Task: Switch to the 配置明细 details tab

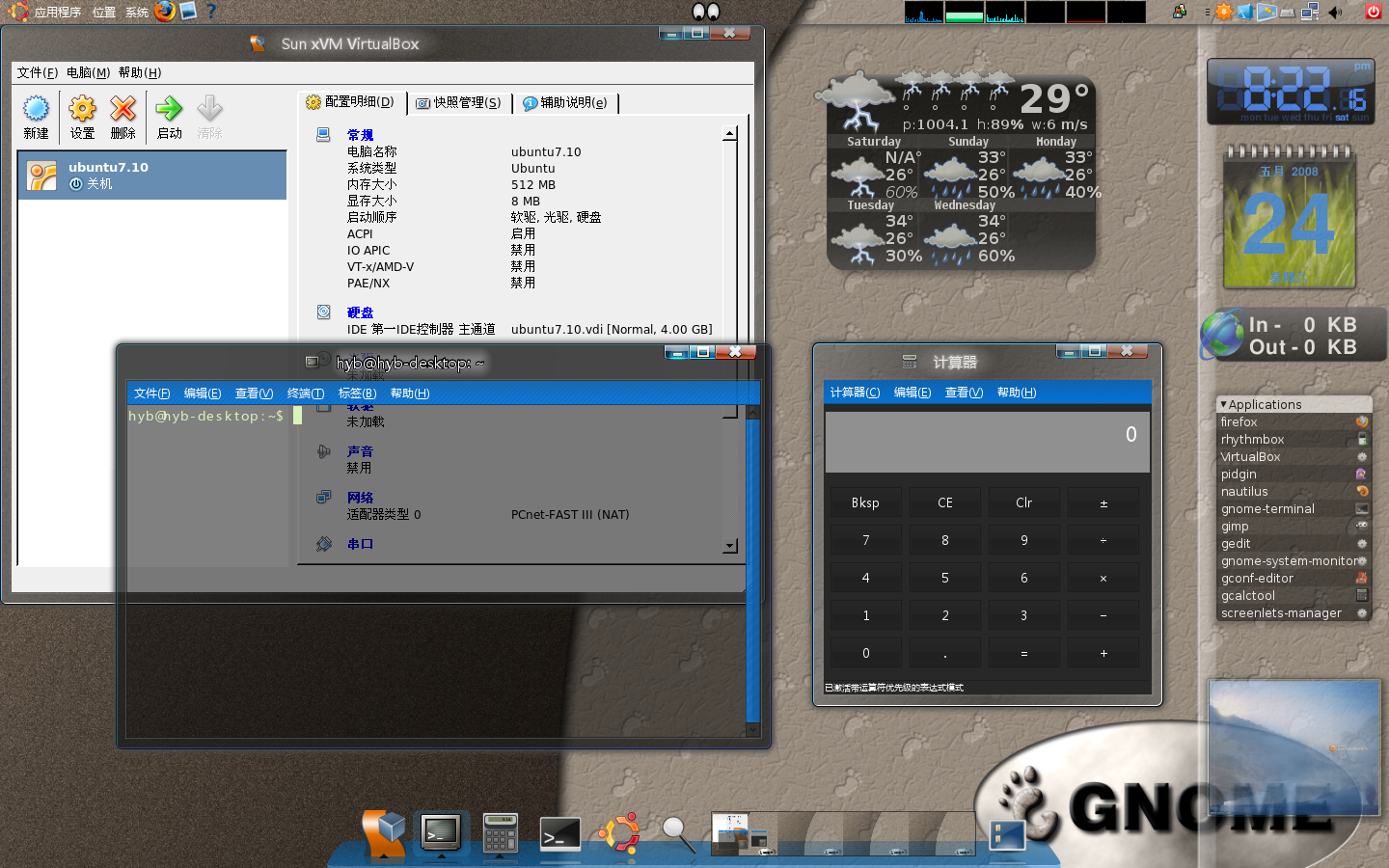Action: tap(351, 102)
